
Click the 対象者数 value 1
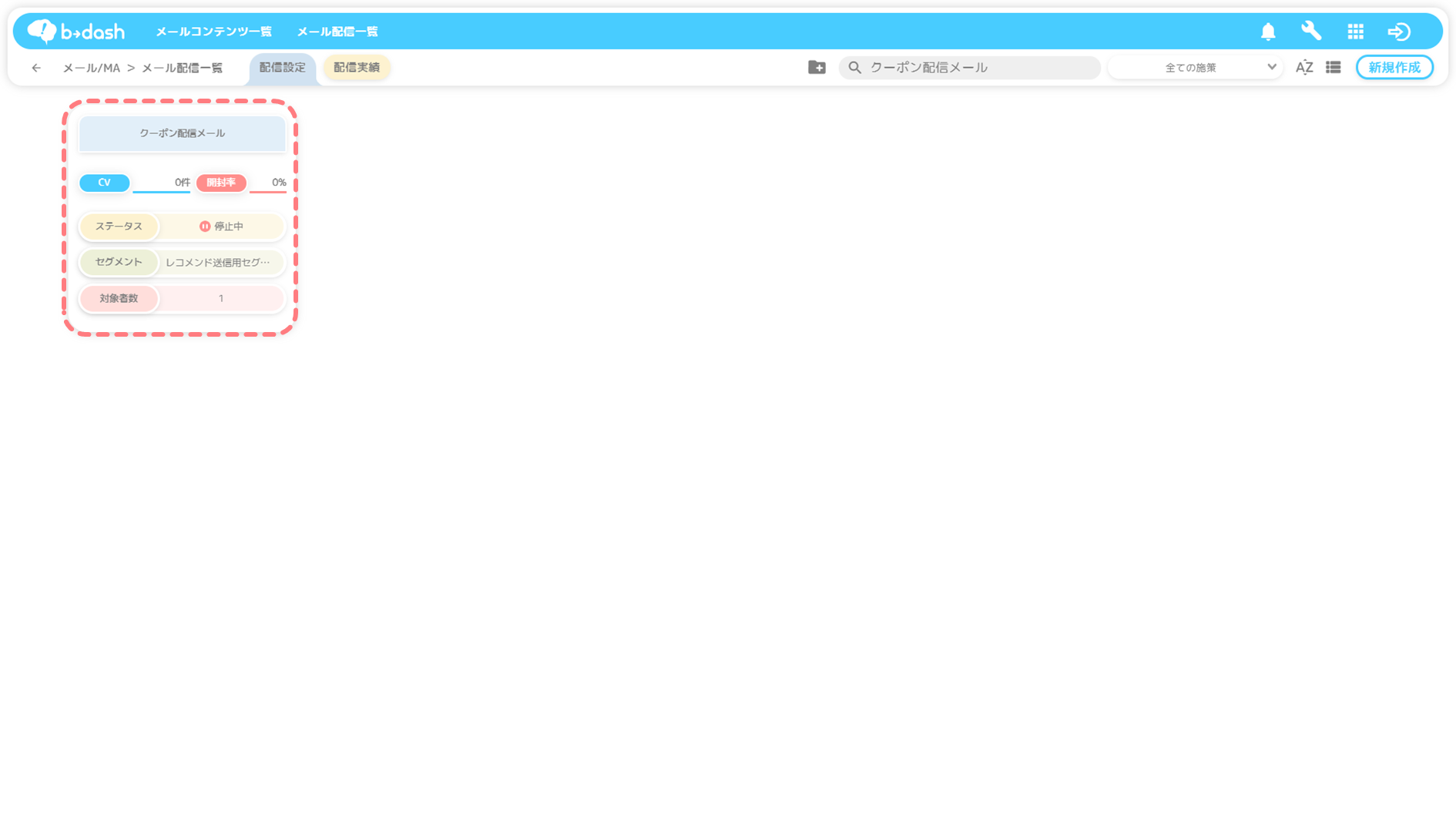[x=221, y=298]
